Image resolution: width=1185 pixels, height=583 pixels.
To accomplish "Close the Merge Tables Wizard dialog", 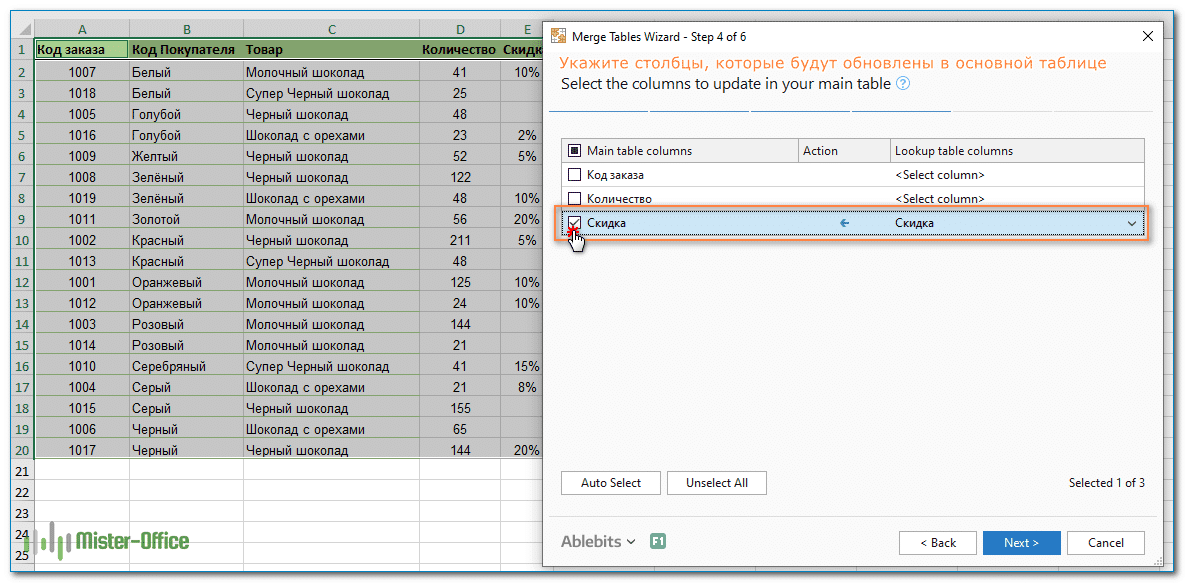I will pyautogui.click(x=1147, y=36).
